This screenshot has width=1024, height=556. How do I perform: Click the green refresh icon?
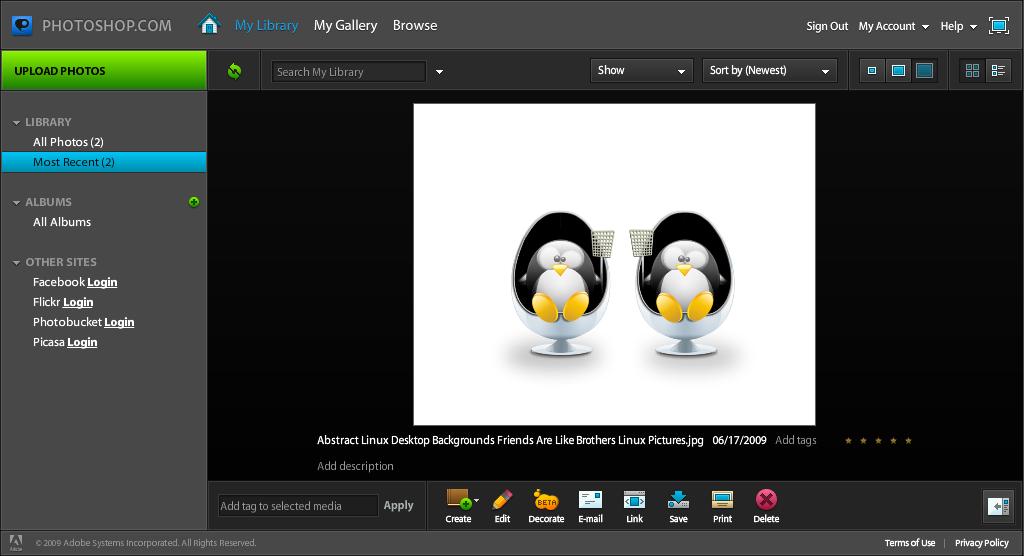[234, 71]
